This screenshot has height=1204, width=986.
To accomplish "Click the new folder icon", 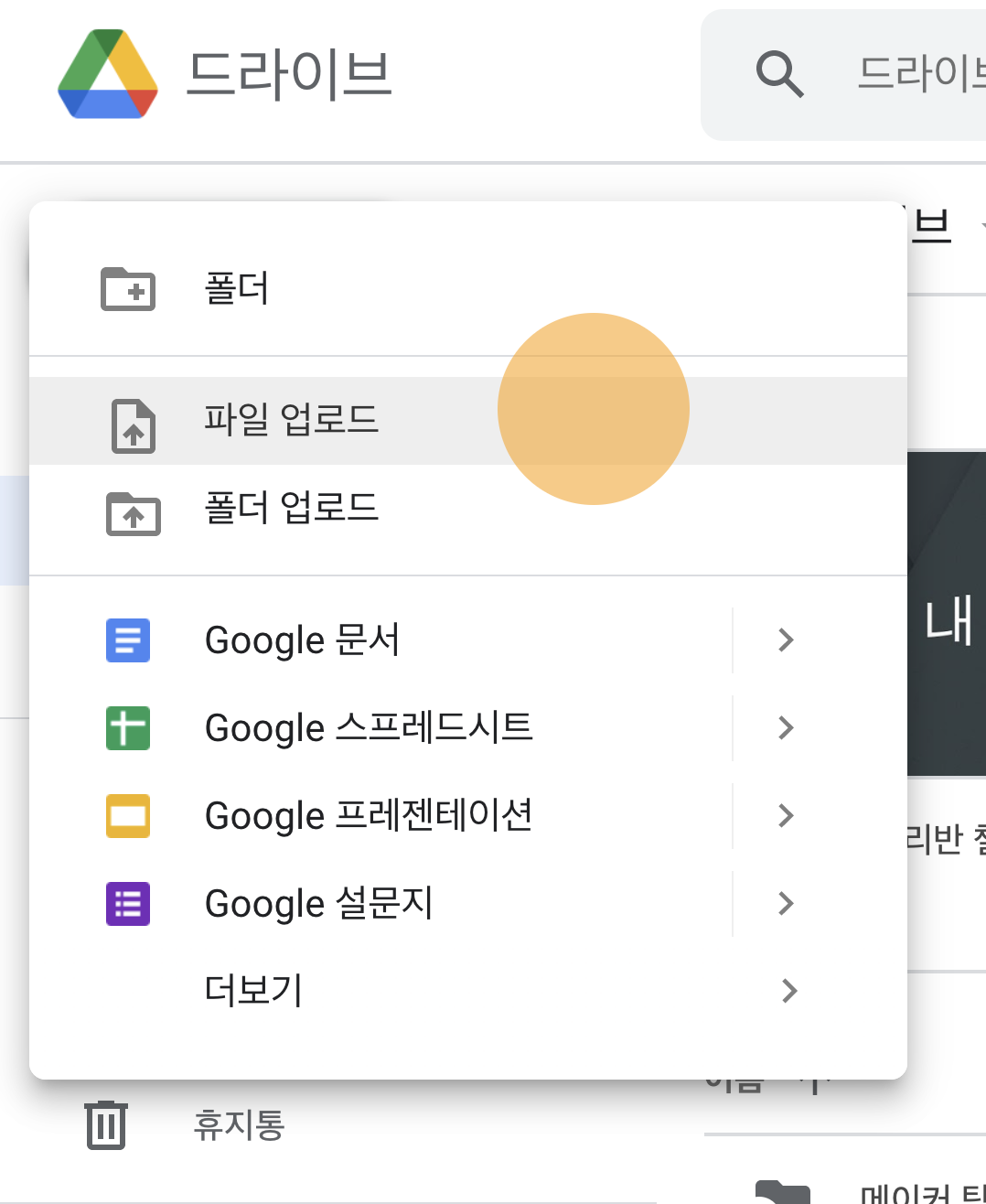I will coord(128,289).
